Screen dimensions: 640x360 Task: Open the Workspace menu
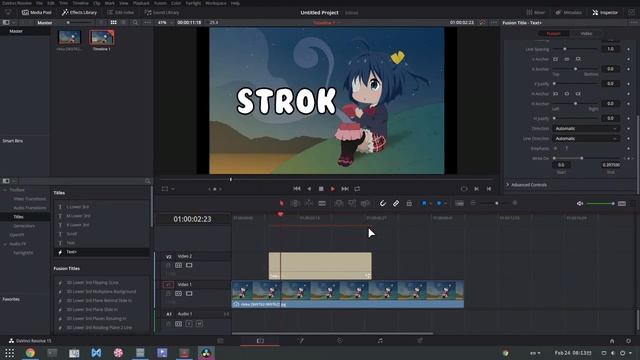(216, 3)
